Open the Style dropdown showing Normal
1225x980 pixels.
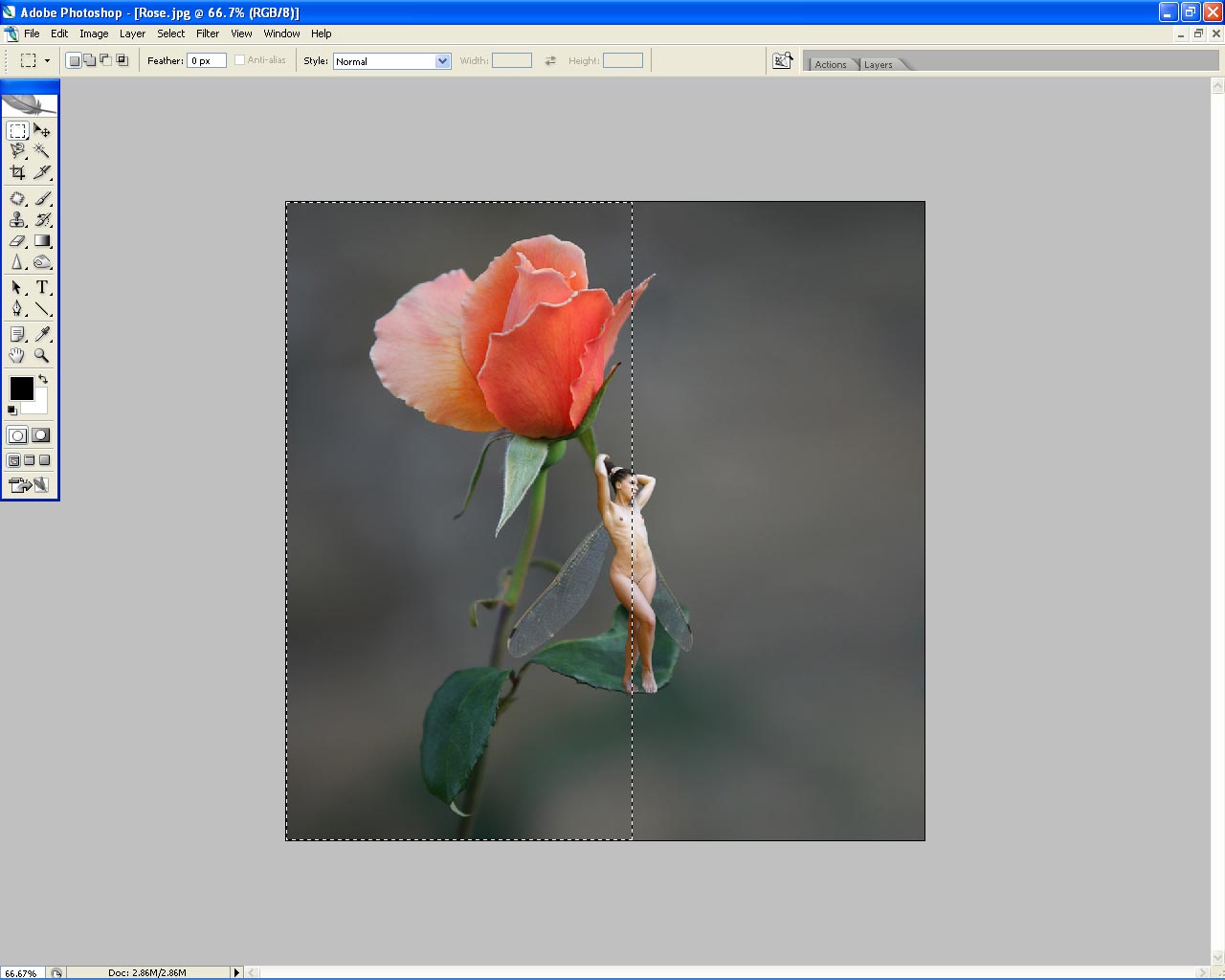click(x=391, y=60)
